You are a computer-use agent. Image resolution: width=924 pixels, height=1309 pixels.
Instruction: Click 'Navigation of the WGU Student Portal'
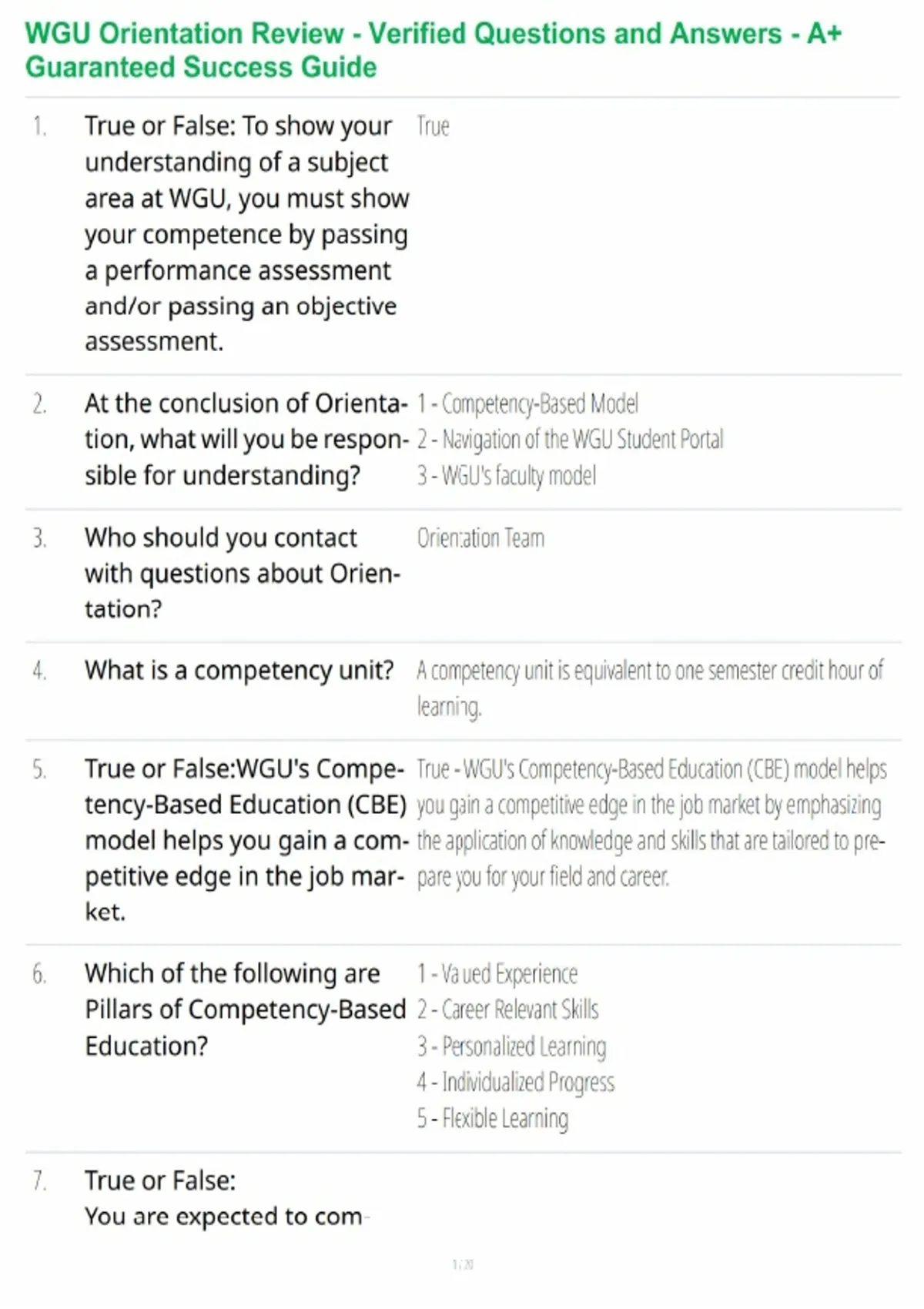[570, 440]
